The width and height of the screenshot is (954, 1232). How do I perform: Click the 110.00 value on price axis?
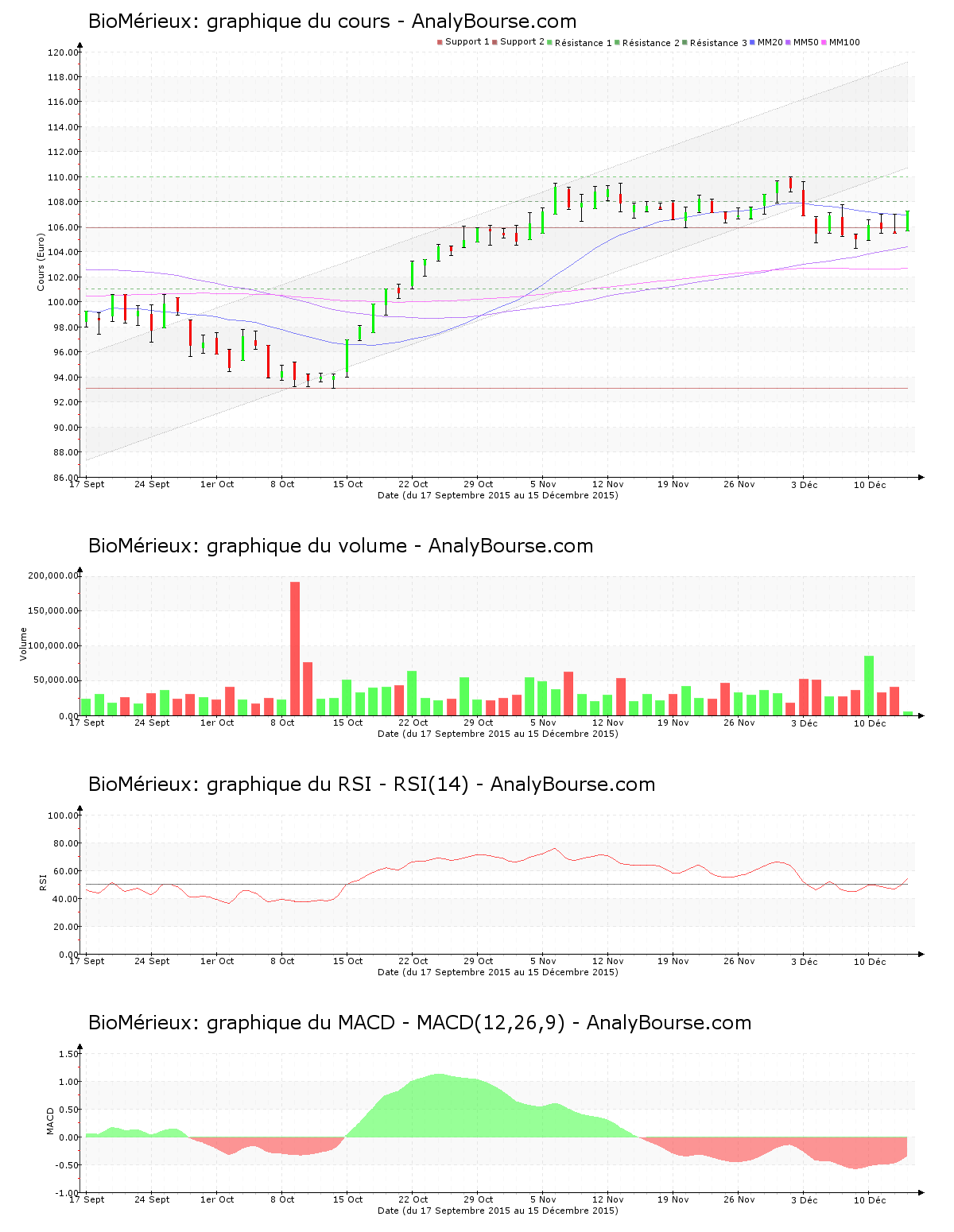point(63,177)
